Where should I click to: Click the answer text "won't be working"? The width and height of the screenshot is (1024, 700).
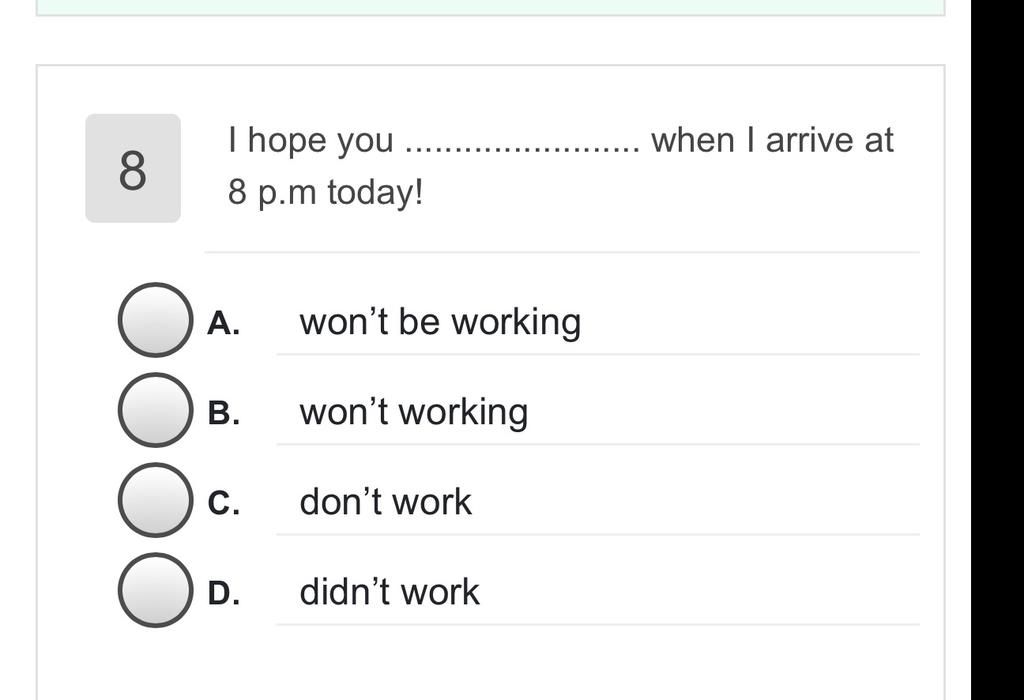[440, 322]
